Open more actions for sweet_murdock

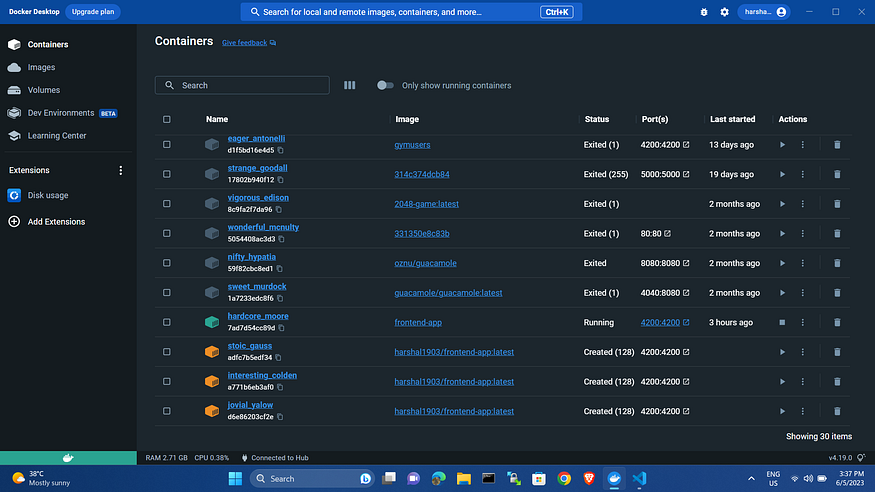[802, 293]
